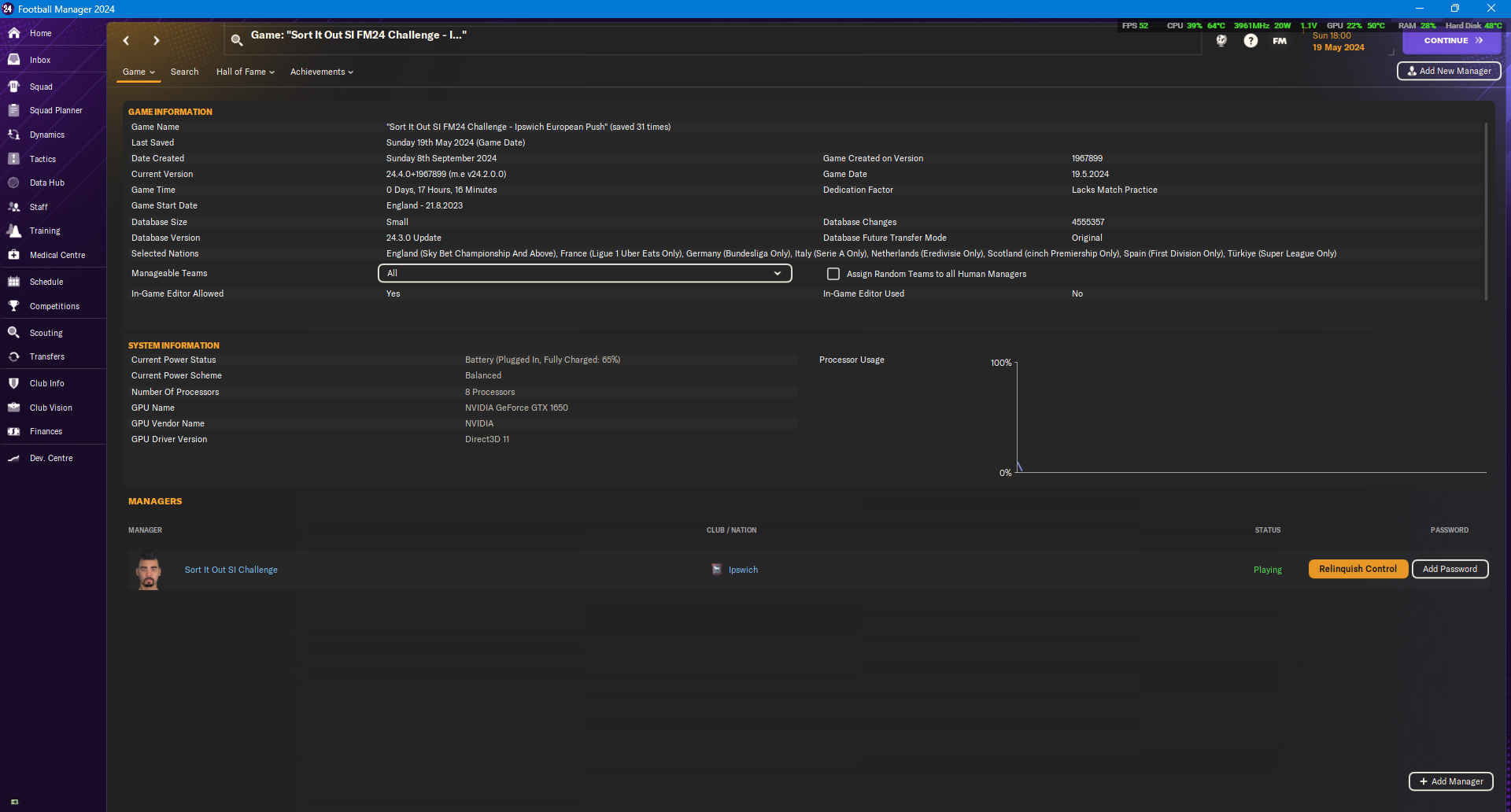This screenshot has width=1511, height=812.
Task: Open the Staff icon
Action: point(13,207)
